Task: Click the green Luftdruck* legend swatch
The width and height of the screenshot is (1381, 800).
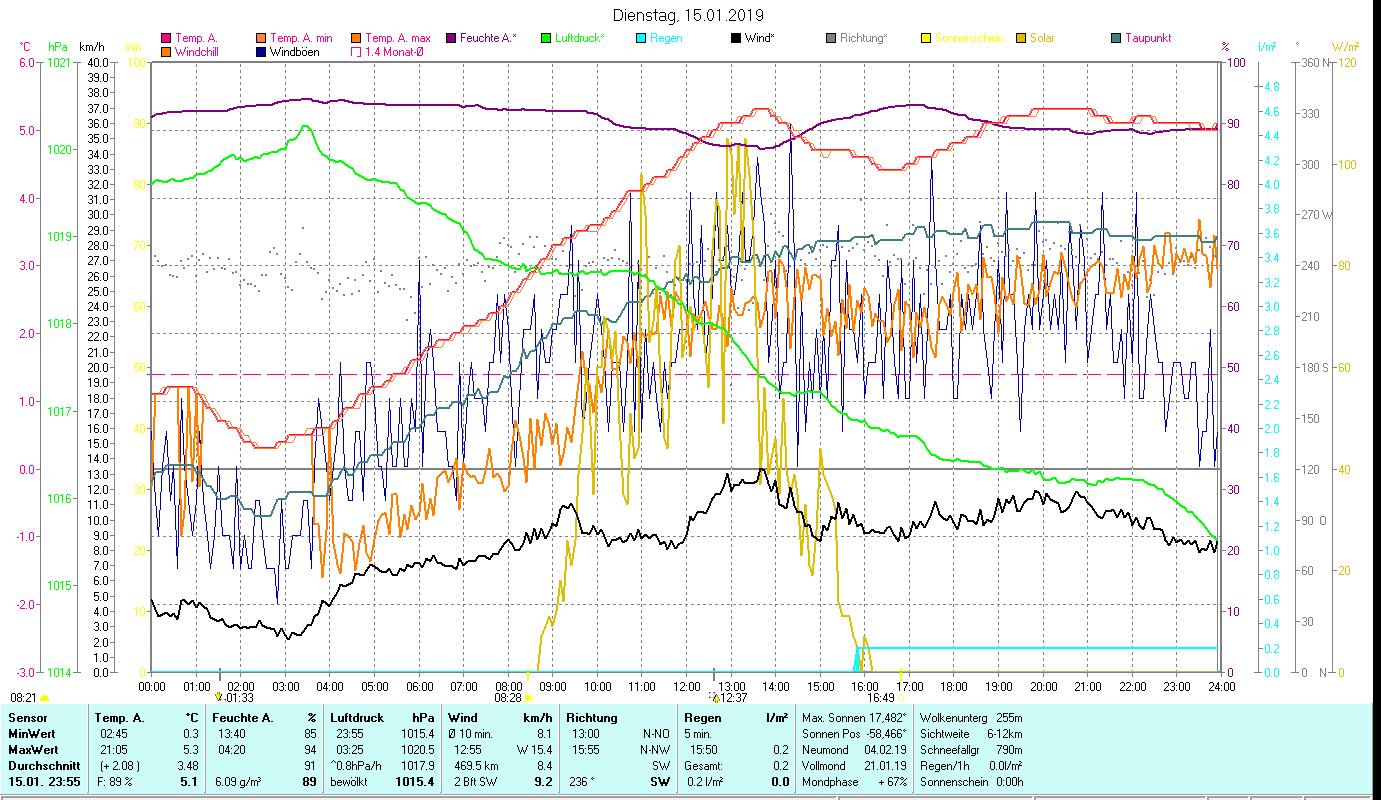Action: (546, 38)
